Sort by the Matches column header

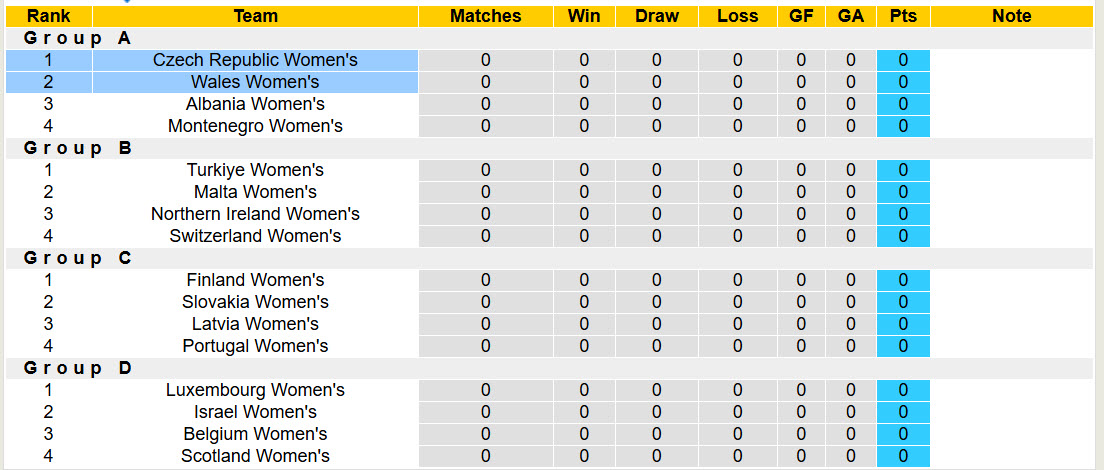coord(485,16)
